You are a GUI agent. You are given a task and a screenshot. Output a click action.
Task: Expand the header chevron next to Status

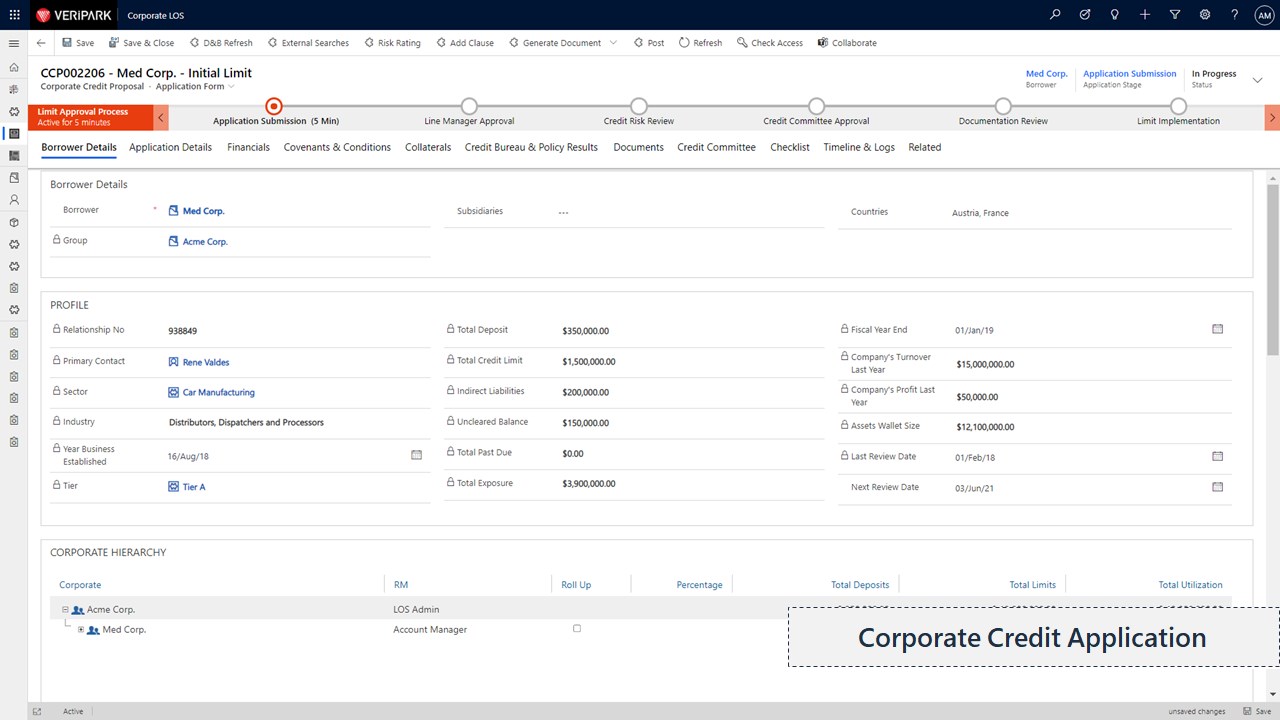[1257, 80]
